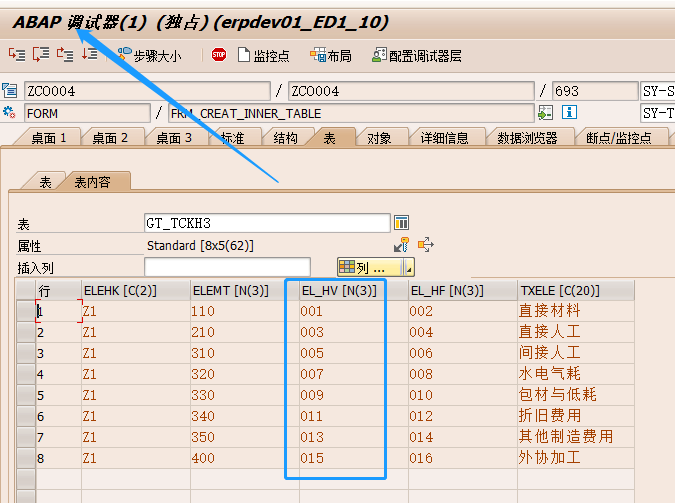This screenshot has height=503, width=675.
Task: Click the ELEHK [C(2)] column header
Action: click(136, 290)
